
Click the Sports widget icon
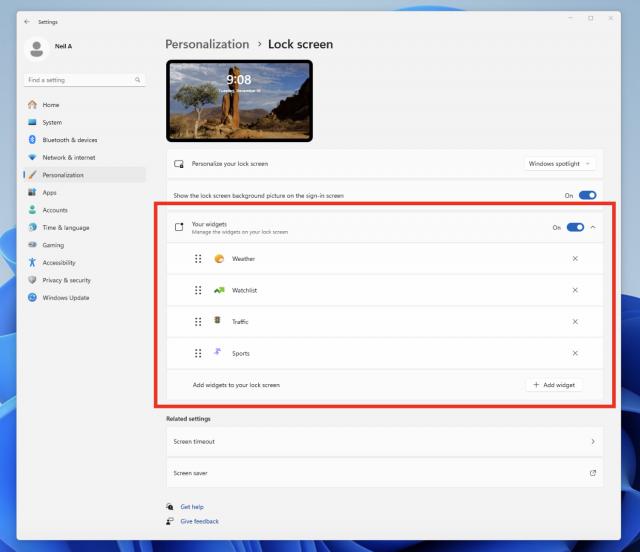(219, 353)
